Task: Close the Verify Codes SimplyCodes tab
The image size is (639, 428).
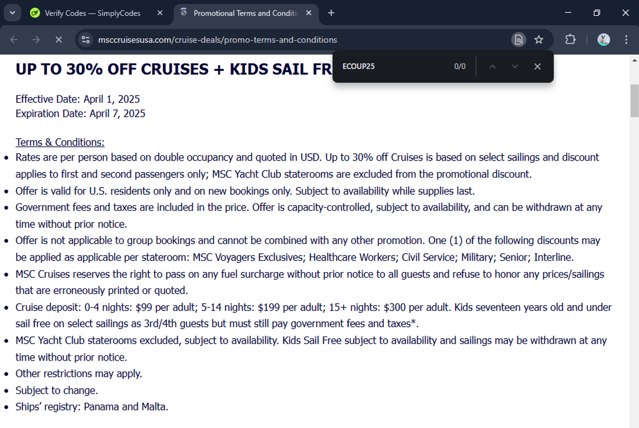Action: point(160,13)
